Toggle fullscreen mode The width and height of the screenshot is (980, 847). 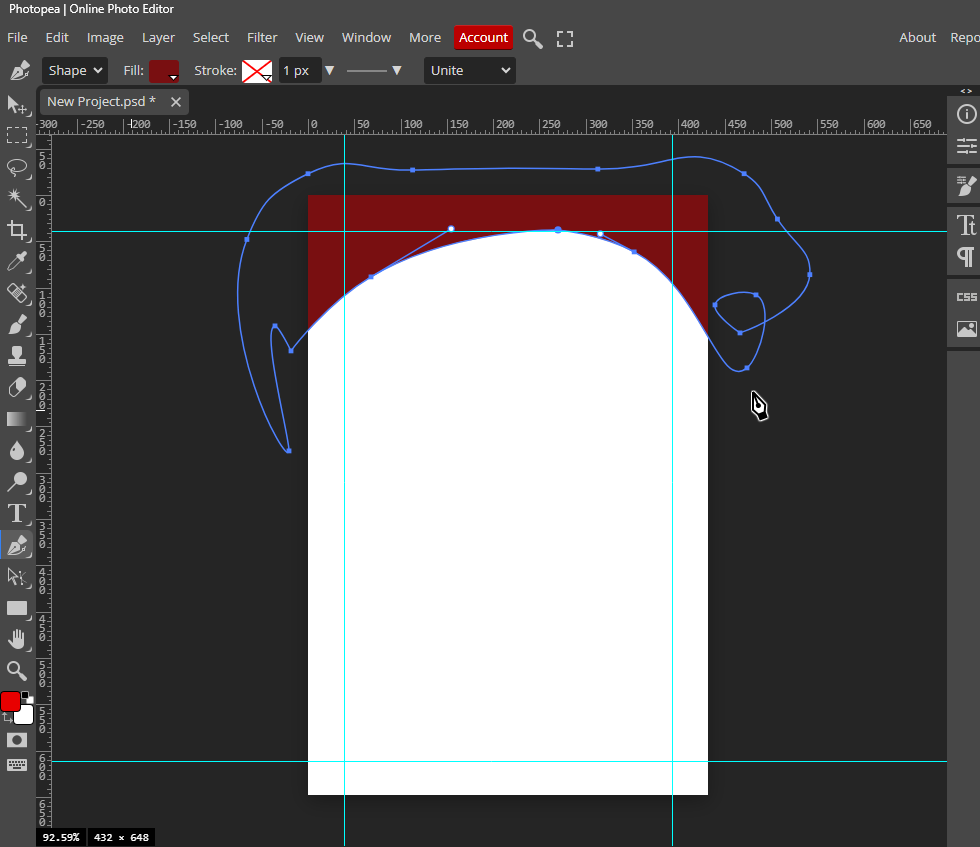pos(565,39)
